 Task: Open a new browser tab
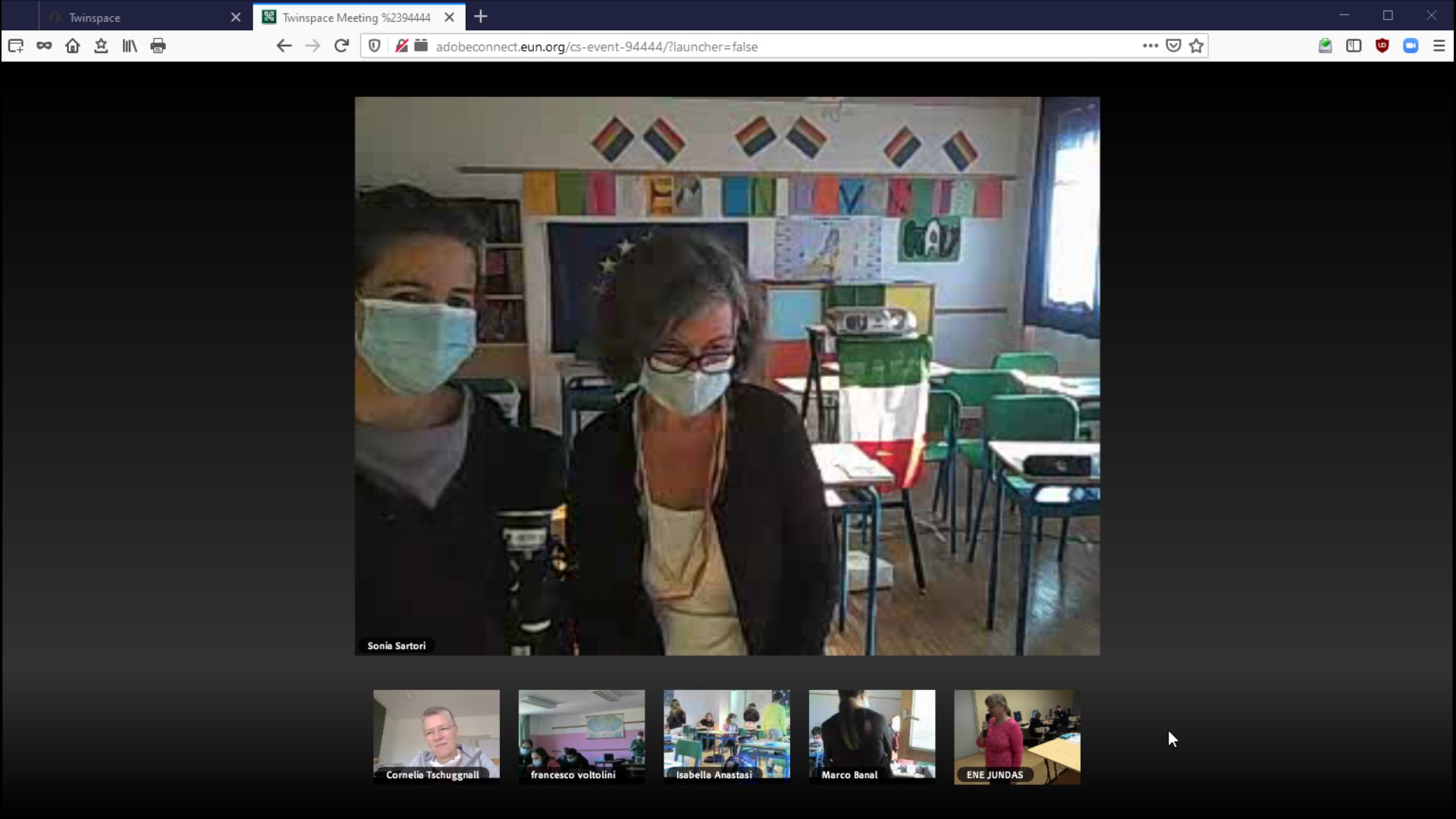(x=481, y=16)
